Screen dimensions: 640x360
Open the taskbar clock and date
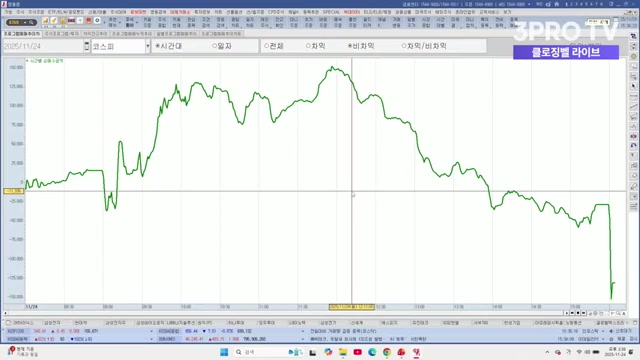(x=615, y=352)
